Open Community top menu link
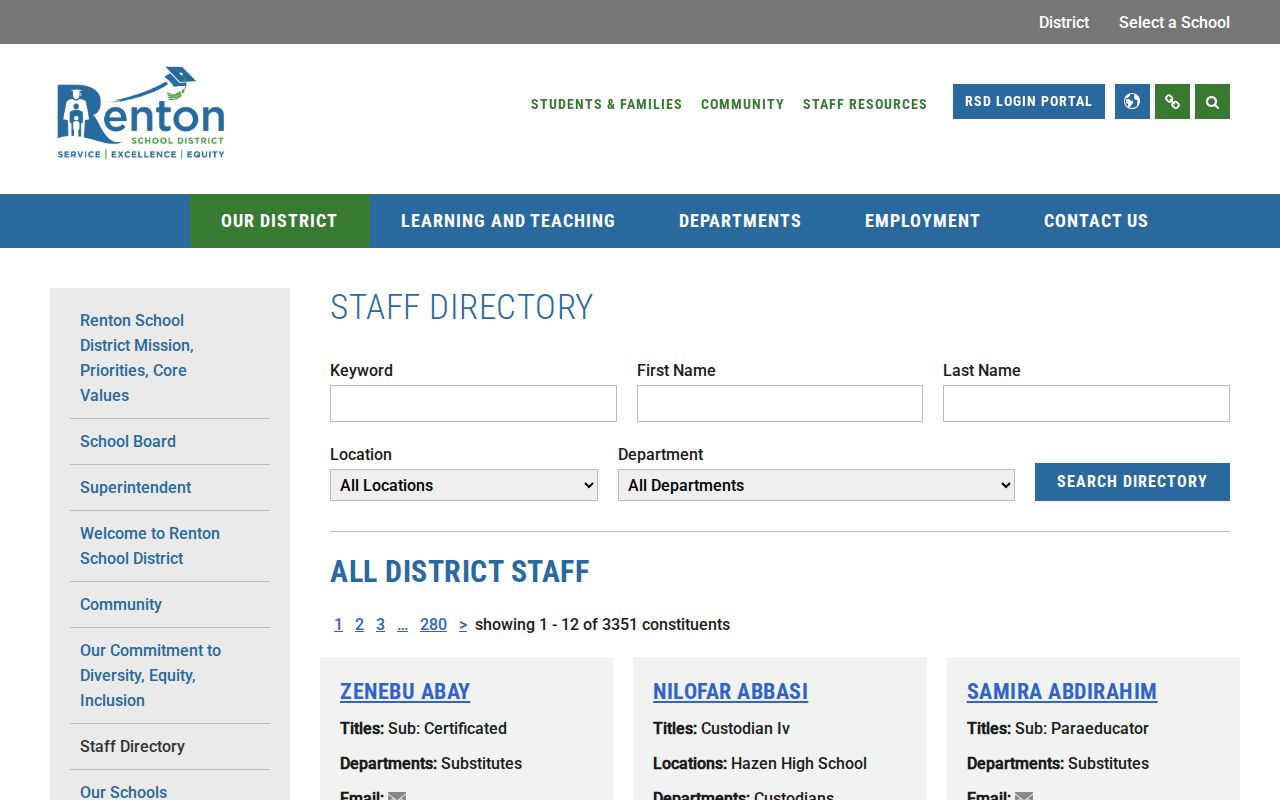This screenshot has width=1280, height=800. point(742,104)
